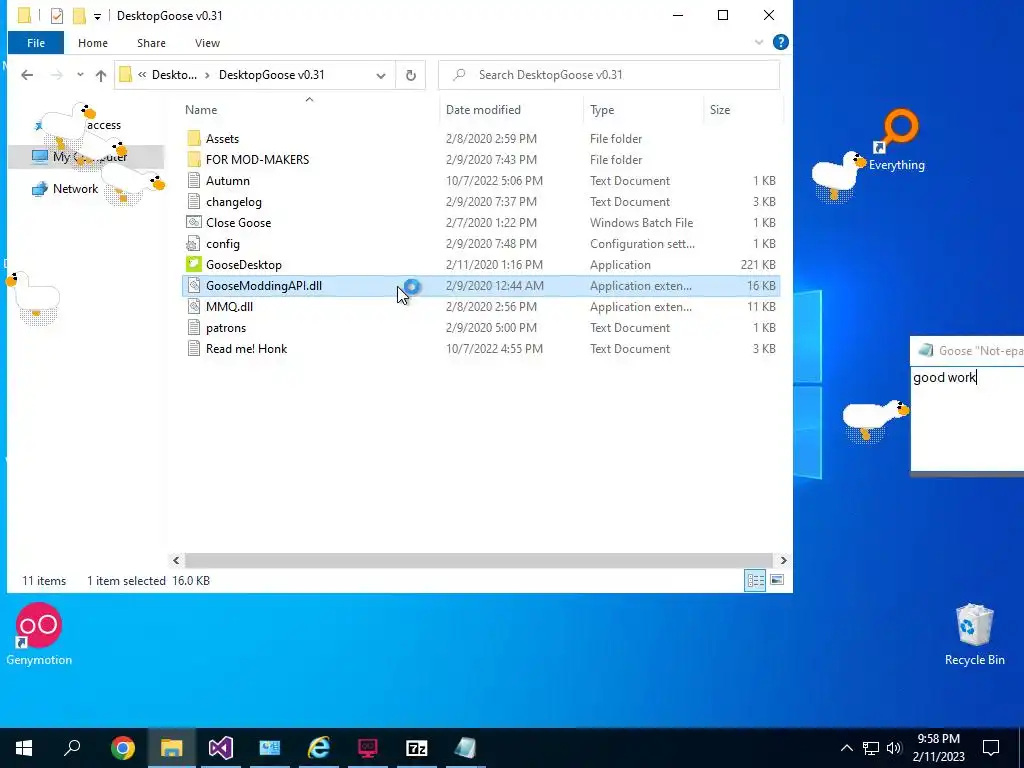The image size is (1024, 768).
Task: Click into the Goose notepad text area
Action: point(967,418)
